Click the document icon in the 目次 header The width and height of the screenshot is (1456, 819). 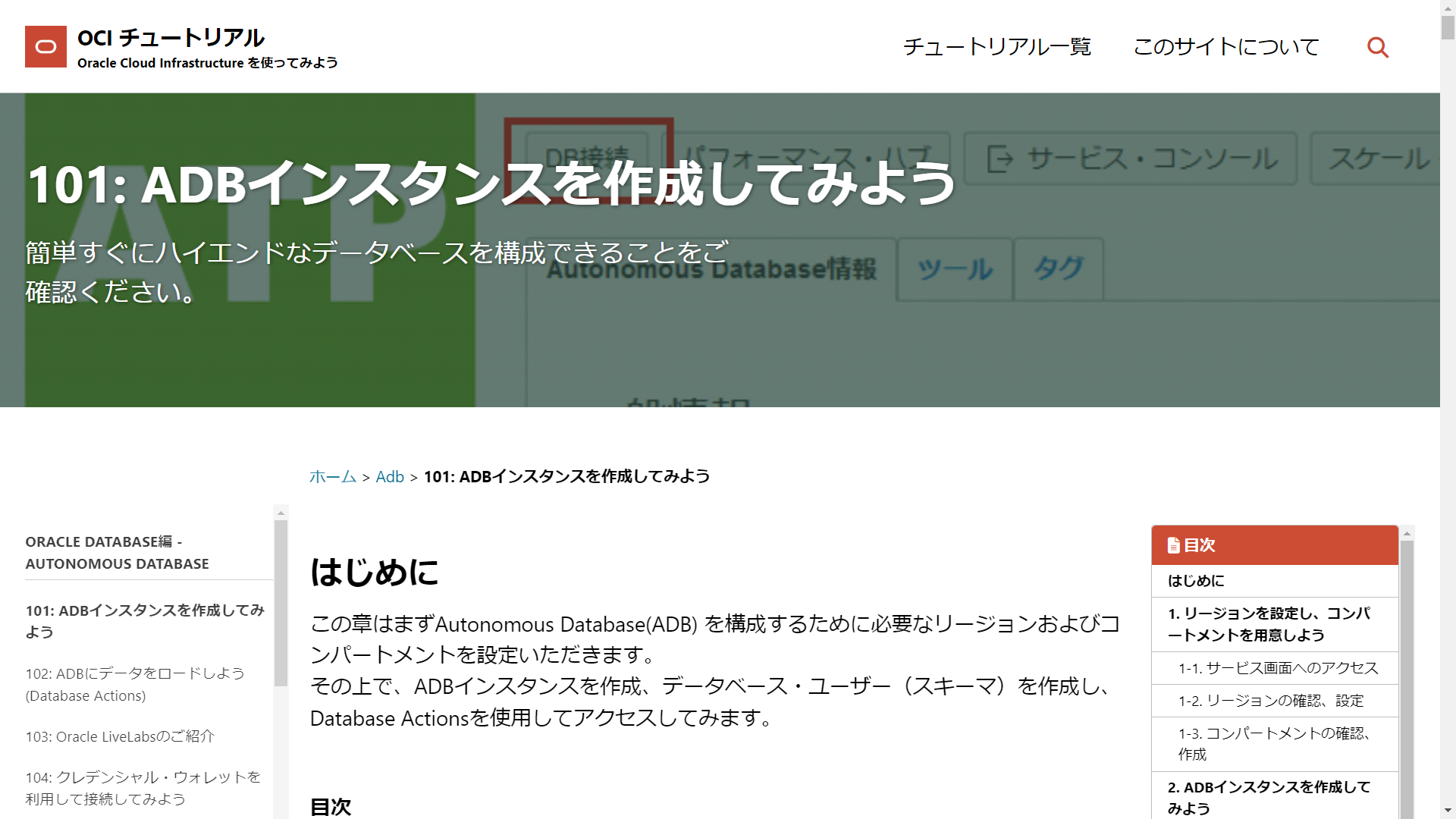click(1174, 544)
